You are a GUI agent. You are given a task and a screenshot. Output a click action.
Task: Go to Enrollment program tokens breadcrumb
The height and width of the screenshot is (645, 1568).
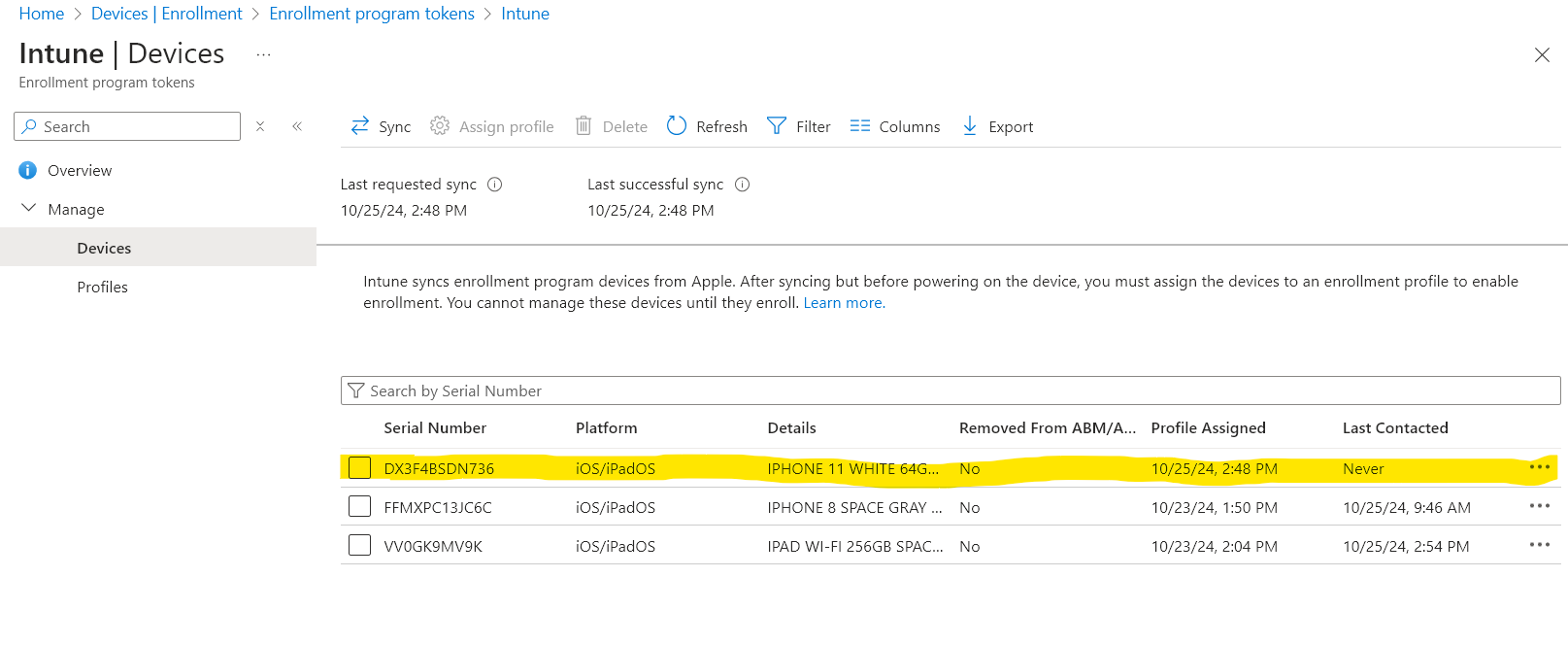pos(372,14)
